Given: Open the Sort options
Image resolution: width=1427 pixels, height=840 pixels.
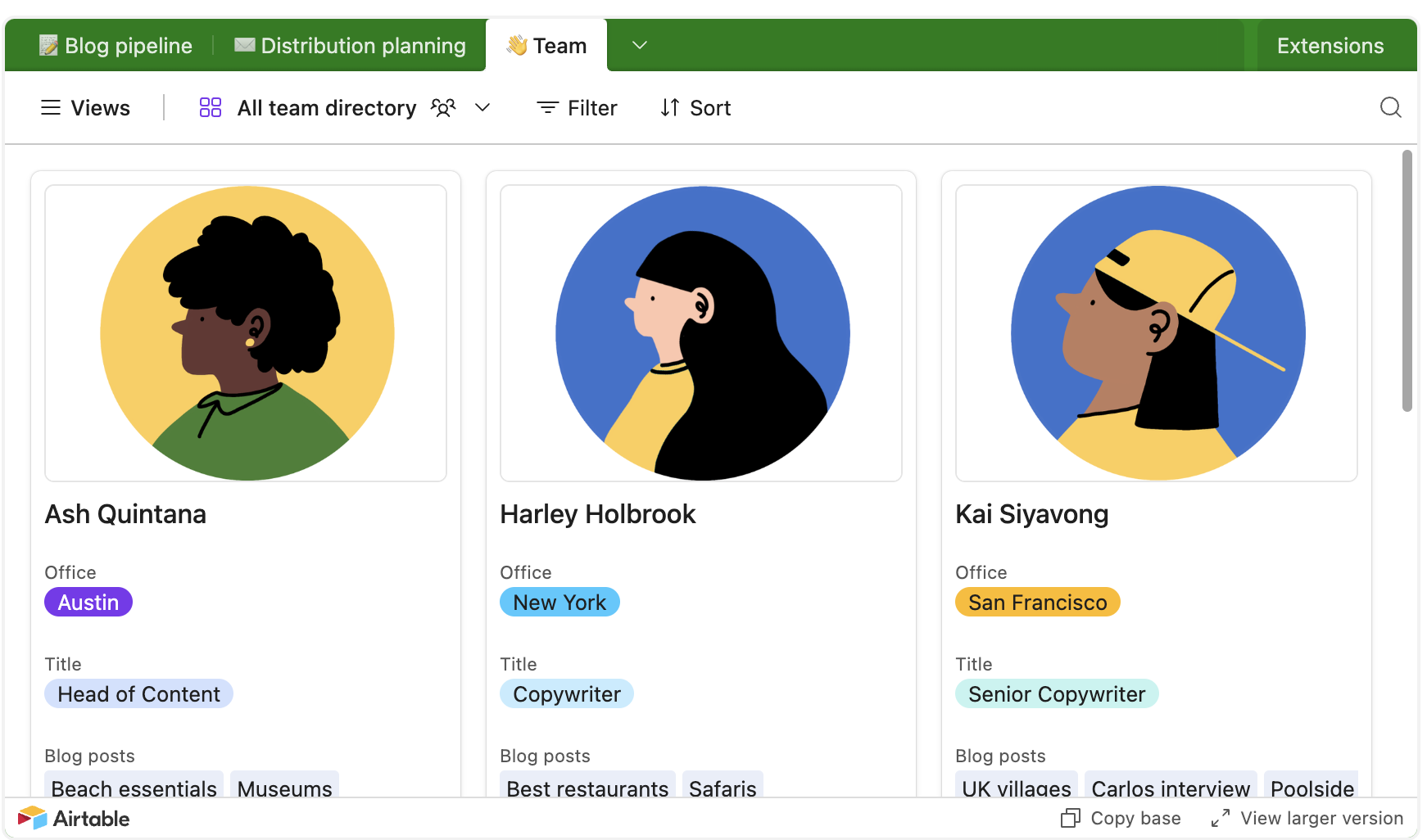Looking at the screenshot, I should [695, 107].
